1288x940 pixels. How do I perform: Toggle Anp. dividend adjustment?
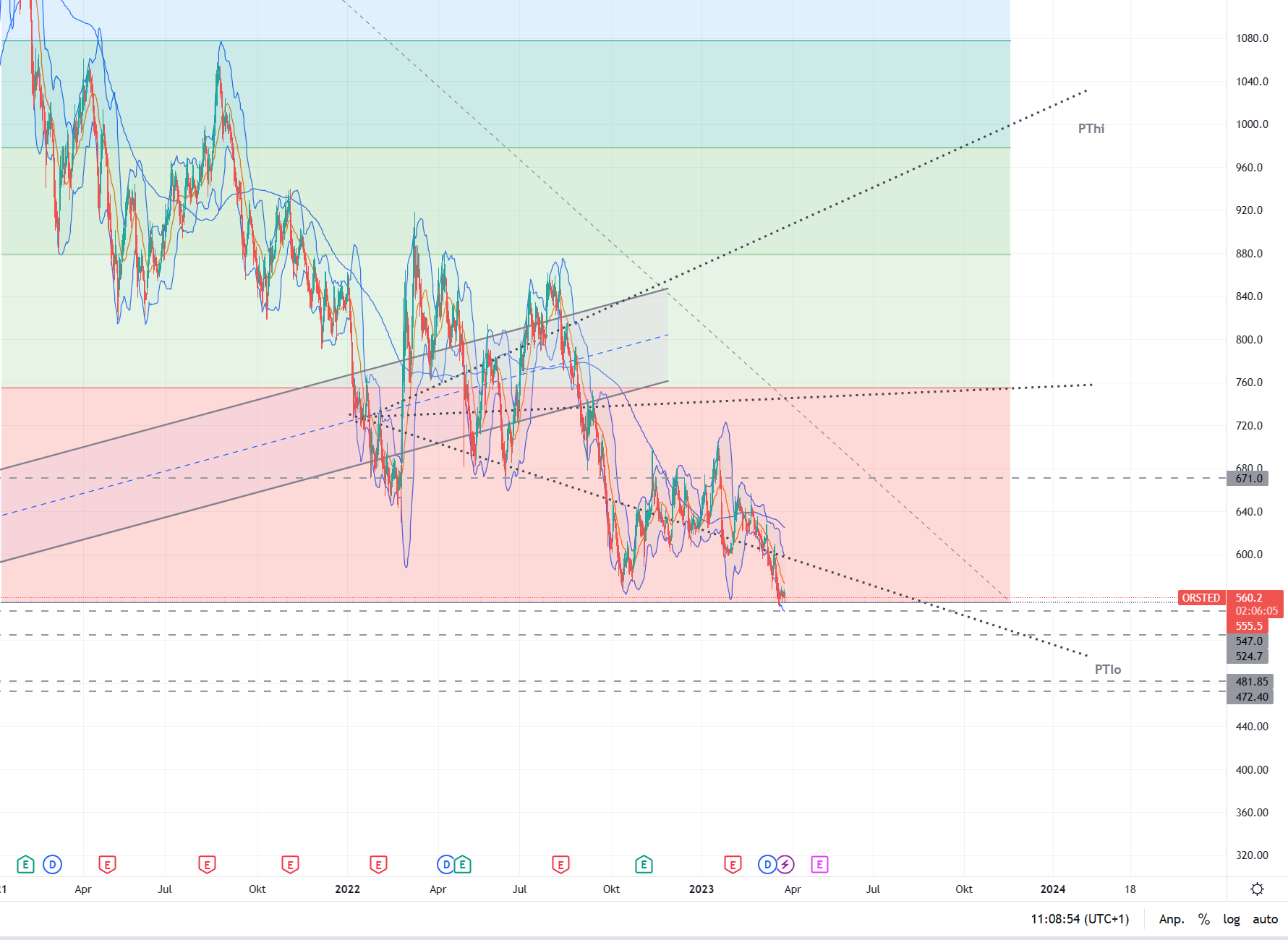[x=1172, y=919]
